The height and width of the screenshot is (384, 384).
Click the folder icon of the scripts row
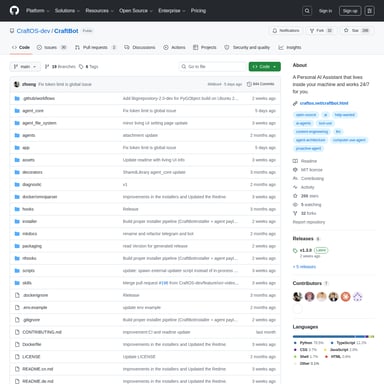coord(17,271)
